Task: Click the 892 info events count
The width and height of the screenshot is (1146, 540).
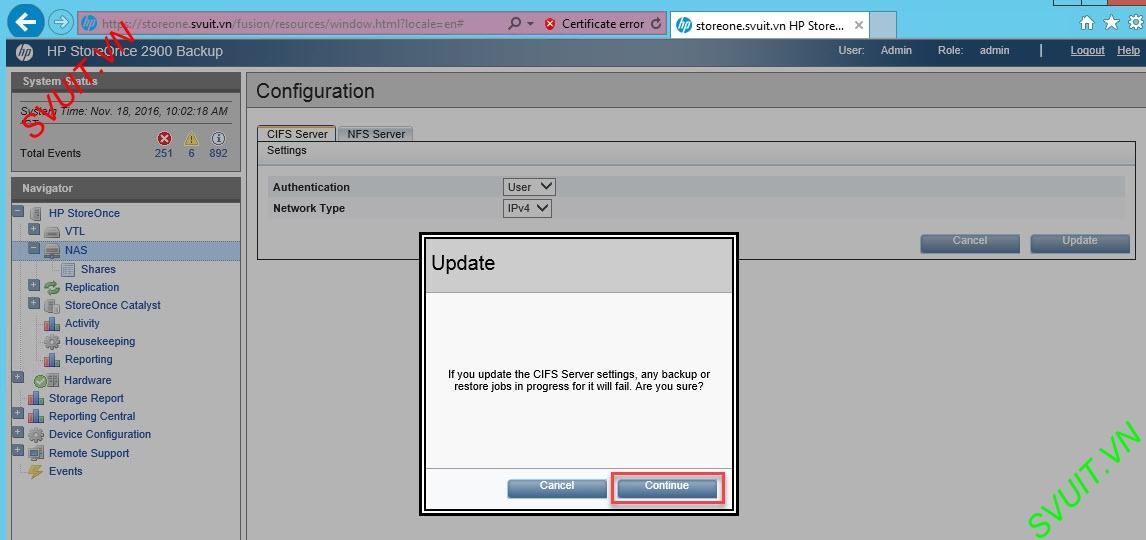Action: click(218, 153)
